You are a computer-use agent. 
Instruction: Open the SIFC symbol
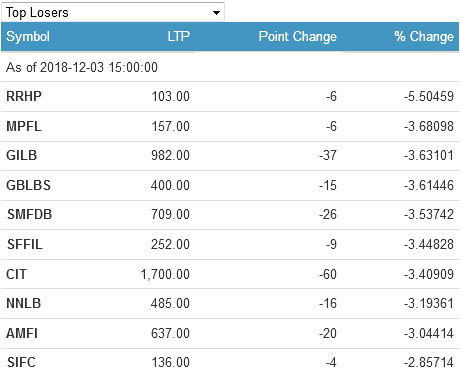pos(21,362)
